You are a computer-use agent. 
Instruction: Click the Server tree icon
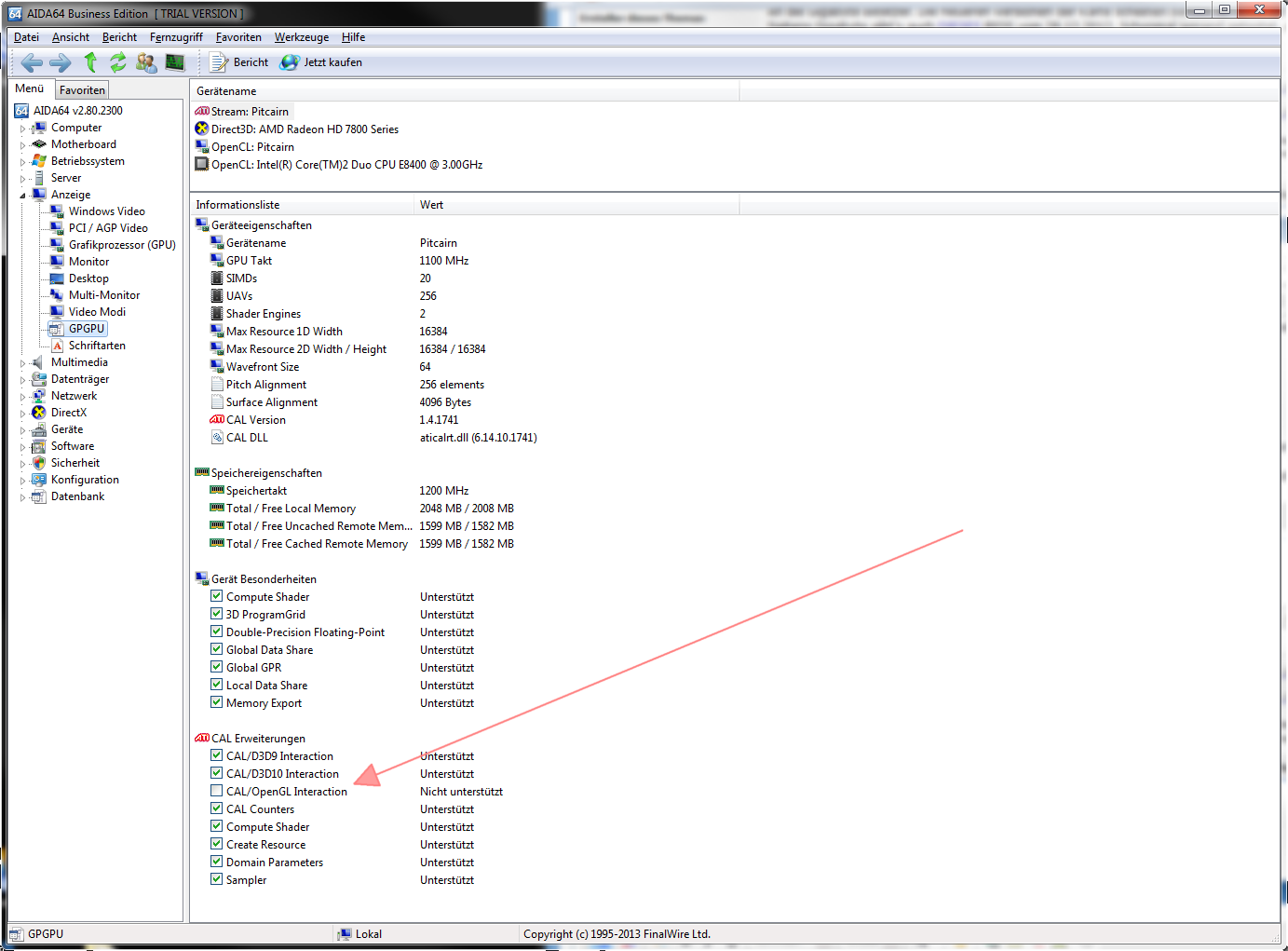pos(39,178)
